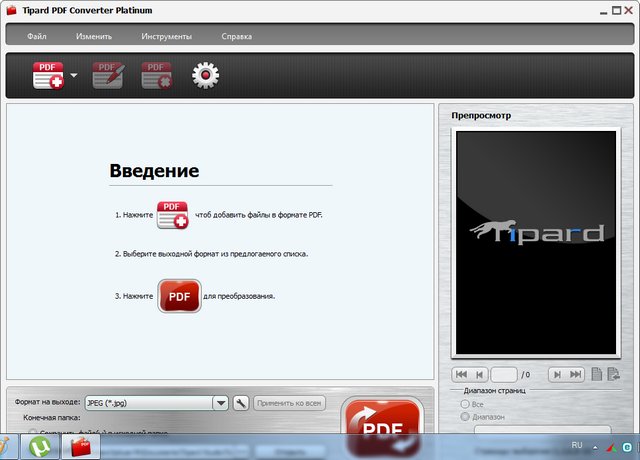Select the Все page range radio button
Viewport: 640px width, 460px height.
465,403
